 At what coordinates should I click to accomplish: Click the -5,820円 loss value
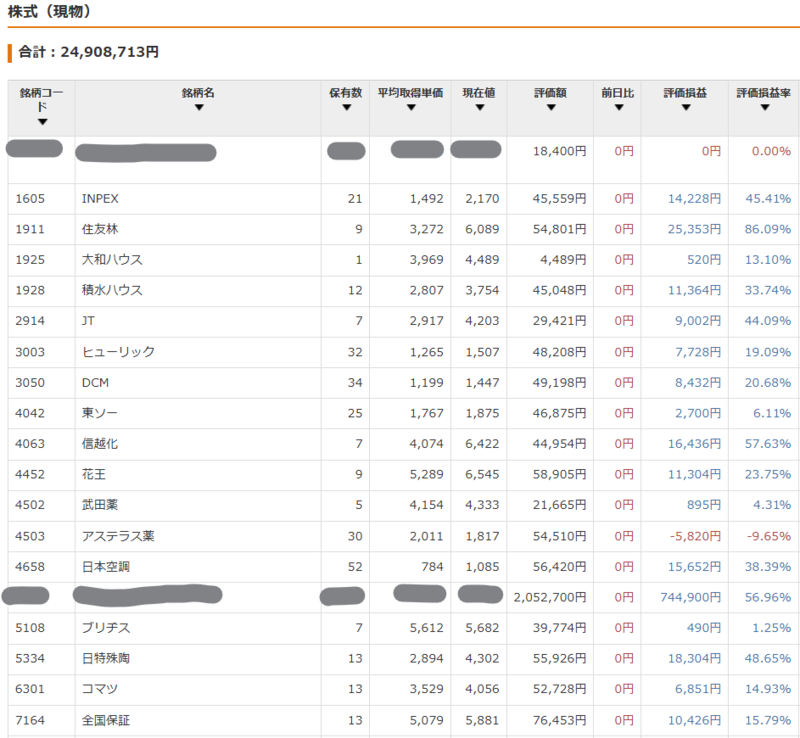[x=695, y=536]
